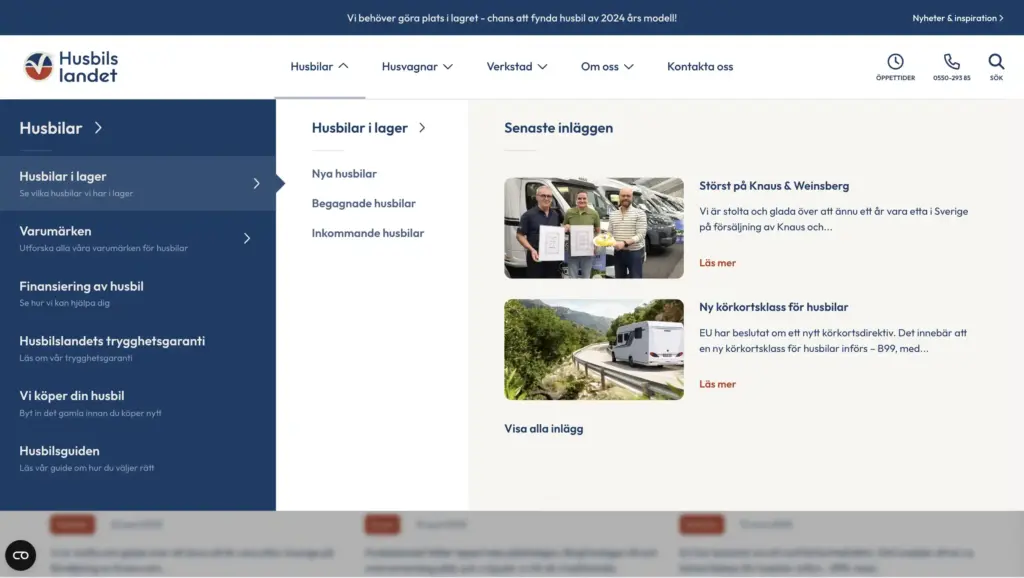The height and width of the screenshot is (578, 1024).
Task: Read more about Knaus & Weinsberg
Action: (x=717, y=263)
